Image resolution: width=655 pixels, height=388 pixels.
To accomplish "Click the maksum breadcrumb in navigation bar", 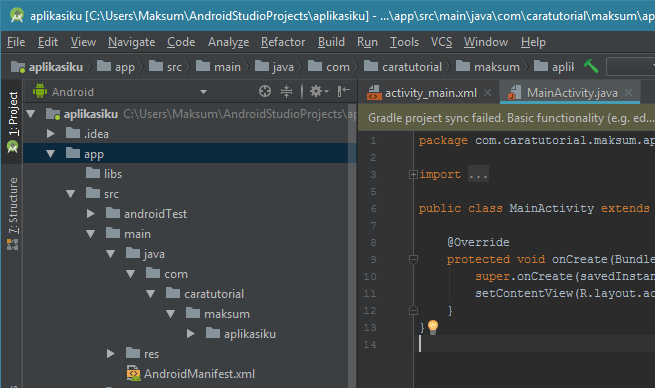I will tap(488, 67).
